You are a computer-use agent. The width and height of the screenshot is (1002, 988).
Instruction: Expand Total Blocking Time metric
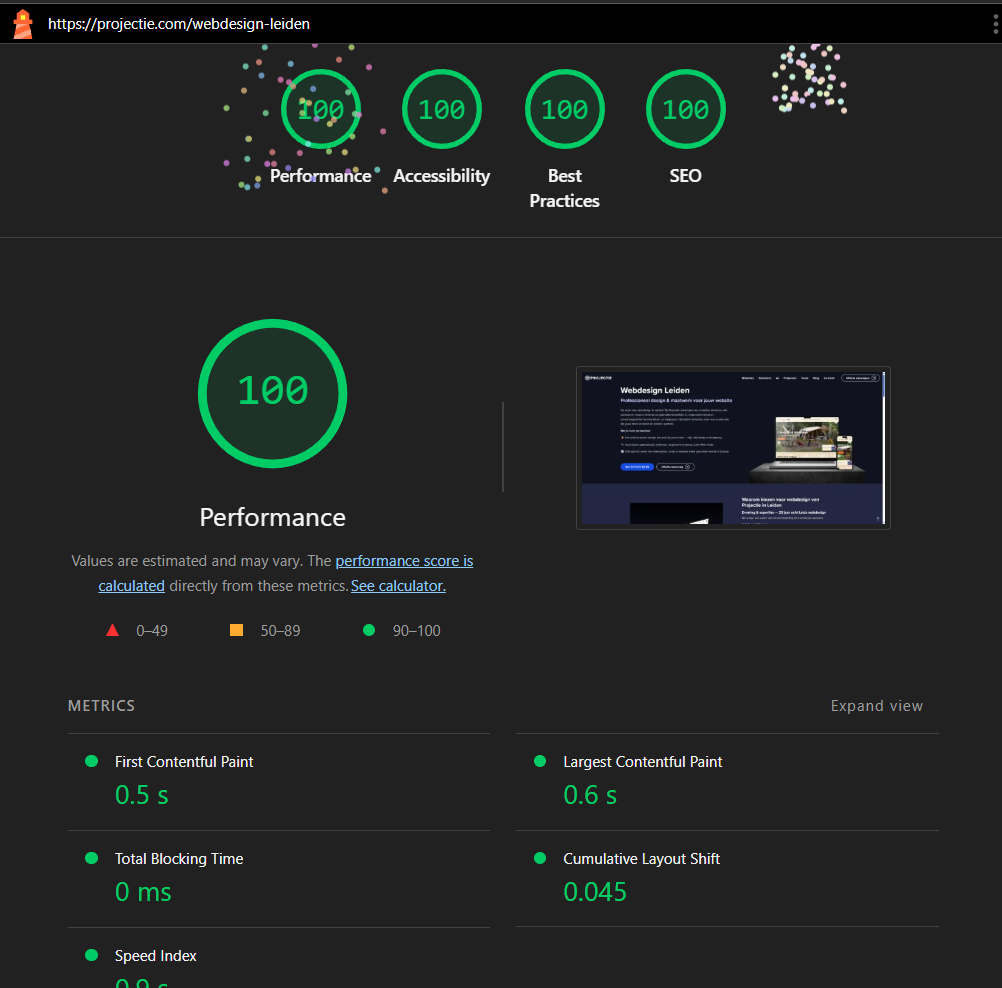coord(179,859)
